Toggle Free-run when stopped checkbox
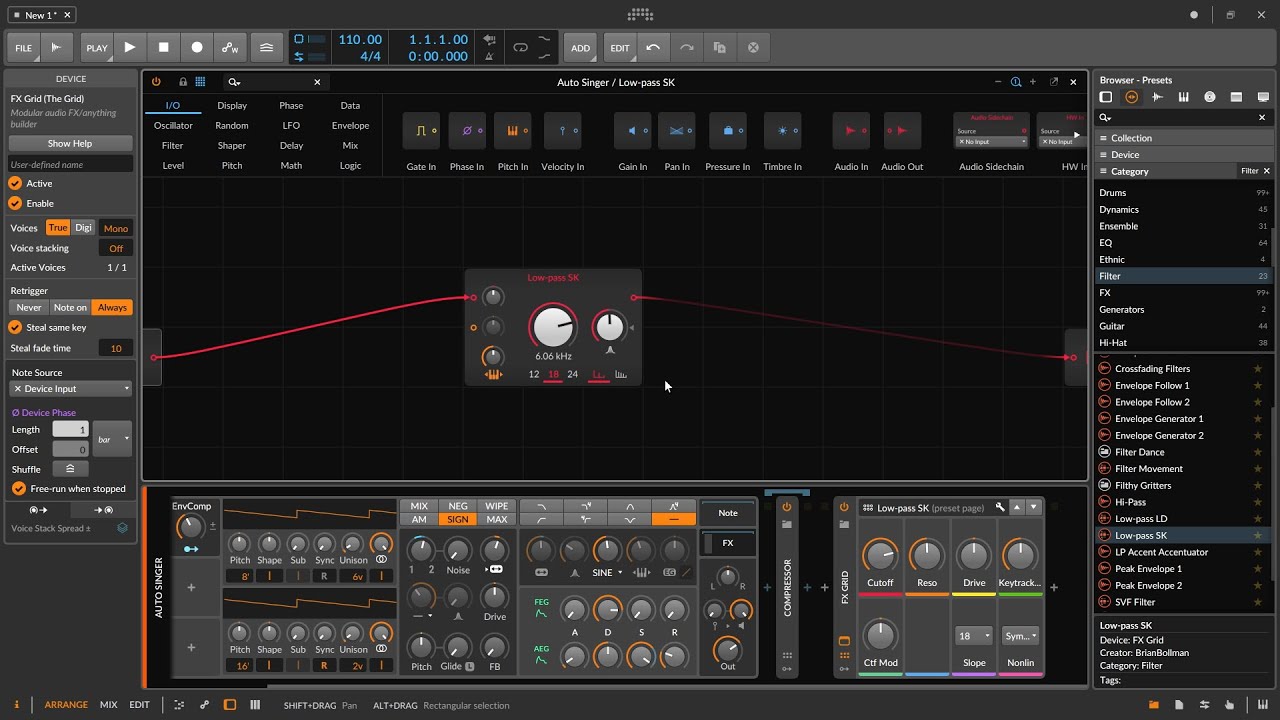Viewport: 1280px width, 720px height. 18,489
